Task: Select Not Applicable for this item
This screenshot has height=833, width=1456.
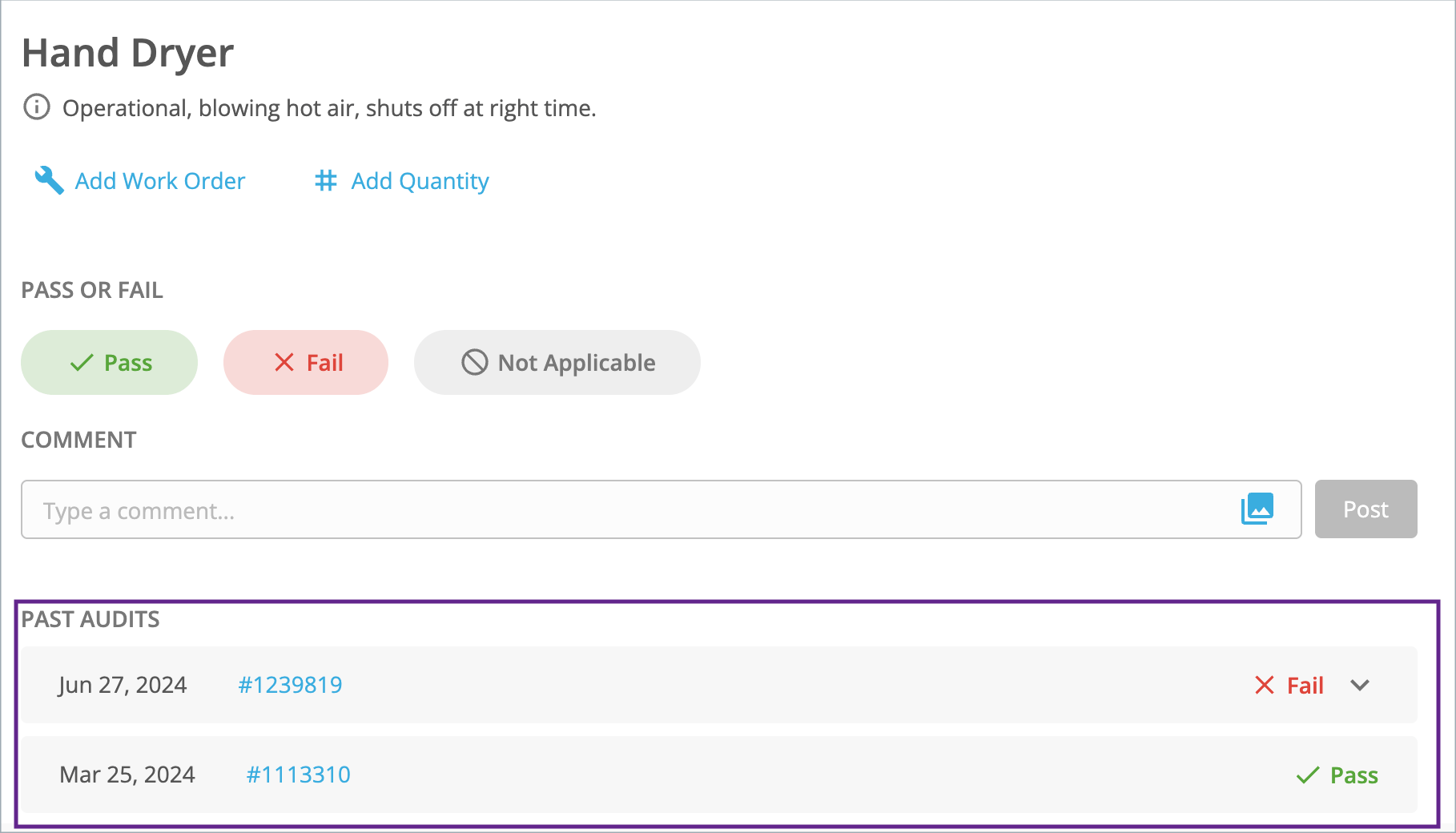Action: [557, 362]
